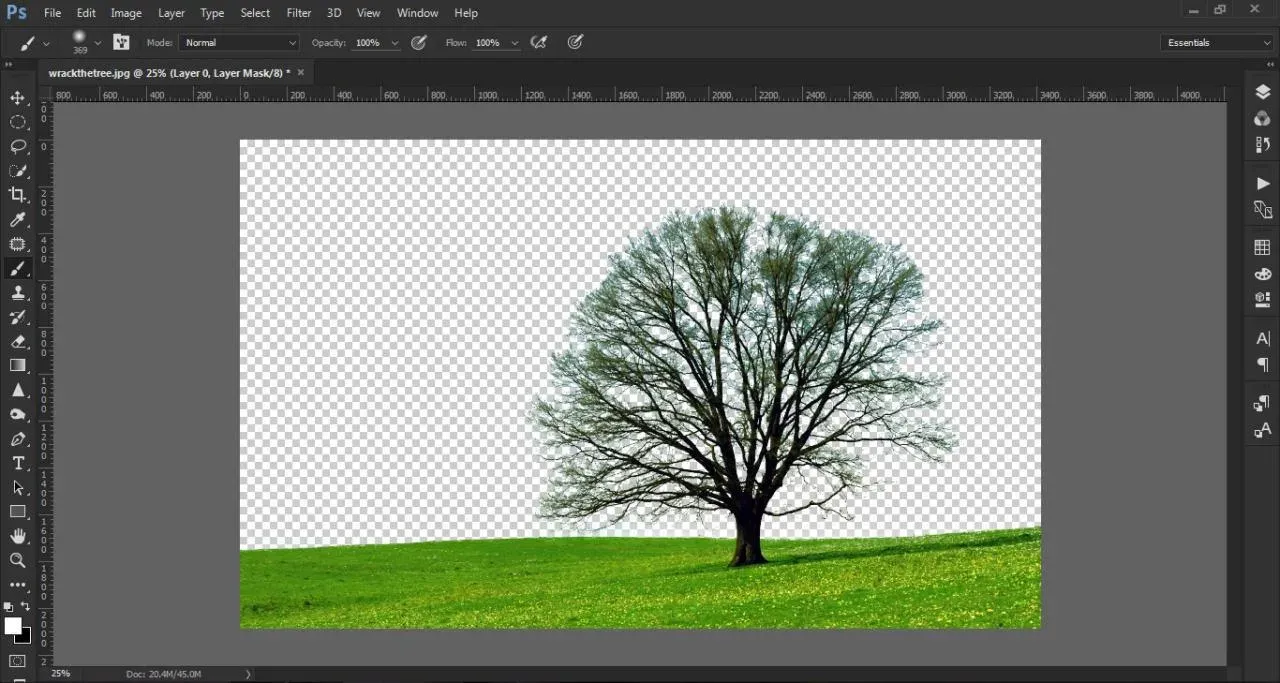Open the Swatches grid panel icon

[1263, 248]
